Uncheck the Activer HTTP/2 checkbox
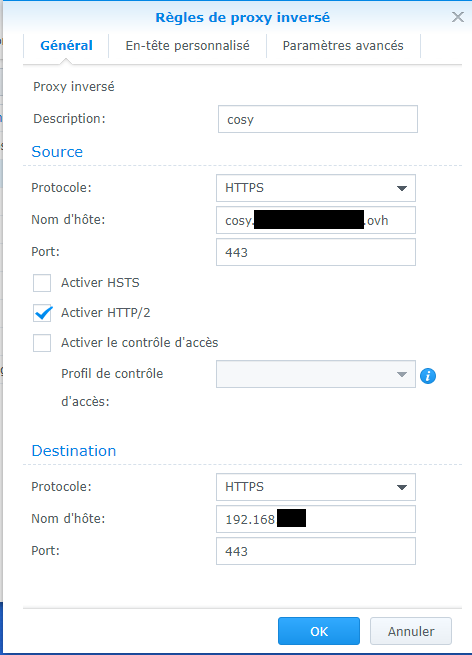 click(42, 313)
